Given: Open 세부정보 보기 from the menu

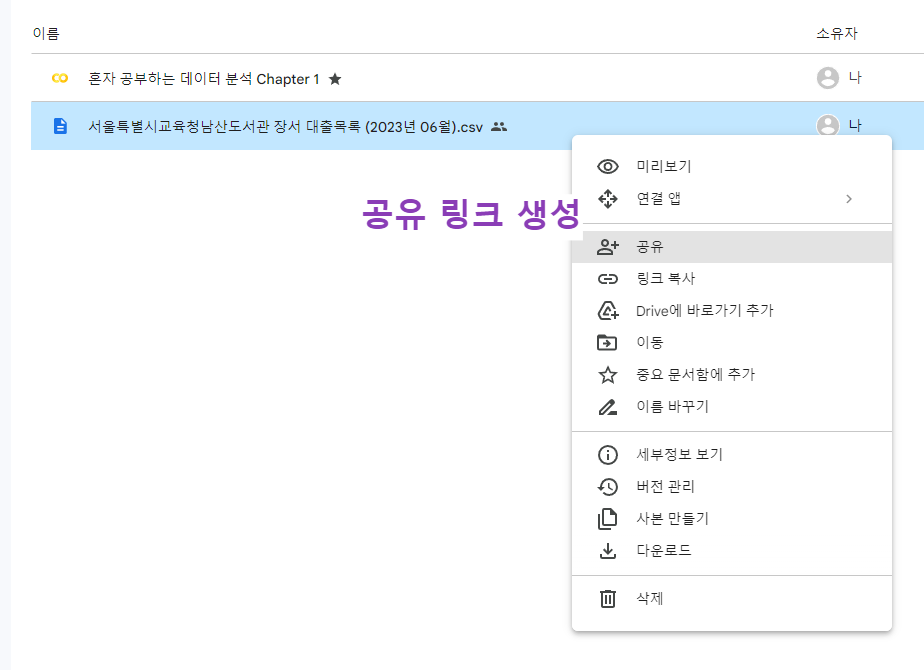Looking at the screenshot, I should click(732, 455).
